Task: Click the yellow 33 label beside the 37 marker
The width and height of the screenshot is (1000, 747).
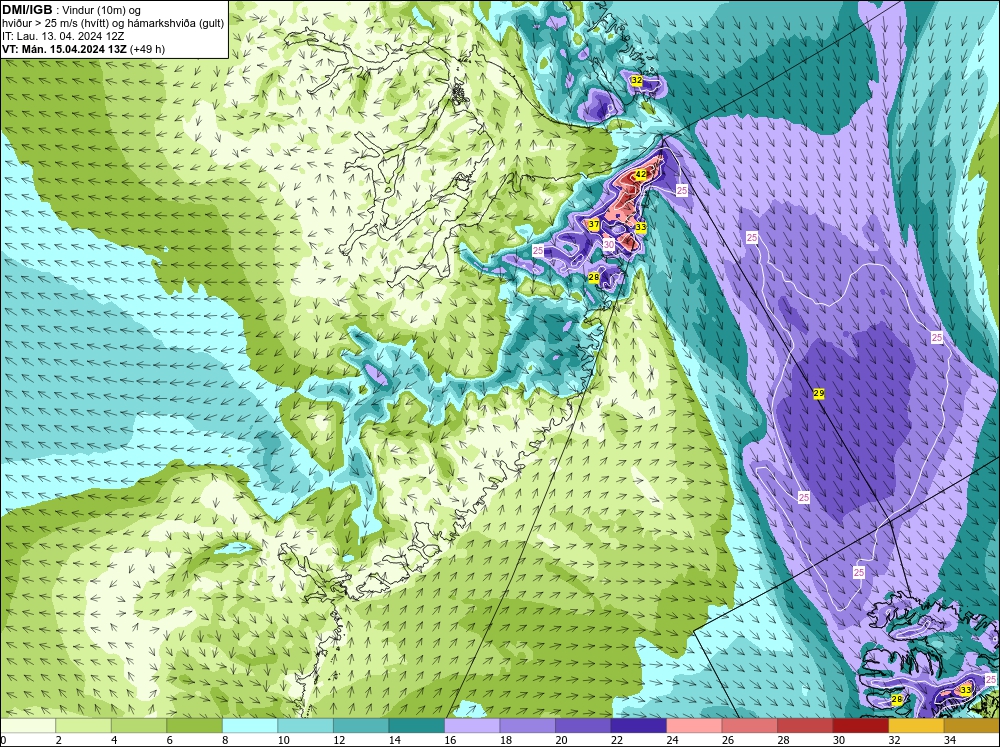Action: click(641, 227)
